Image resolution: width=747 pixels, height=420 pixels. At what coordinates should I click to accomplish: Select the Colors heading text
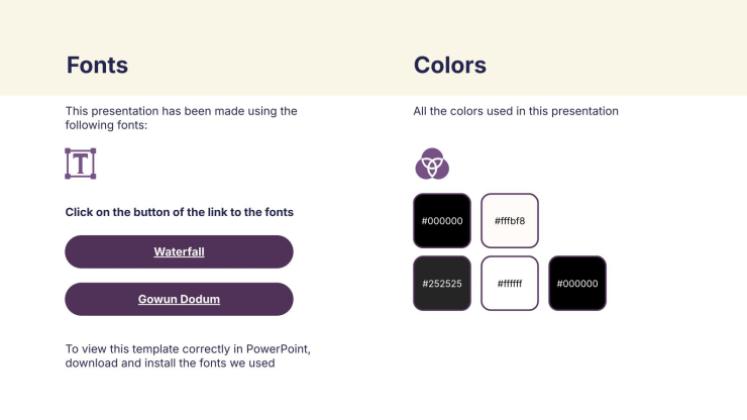[449, 66]
